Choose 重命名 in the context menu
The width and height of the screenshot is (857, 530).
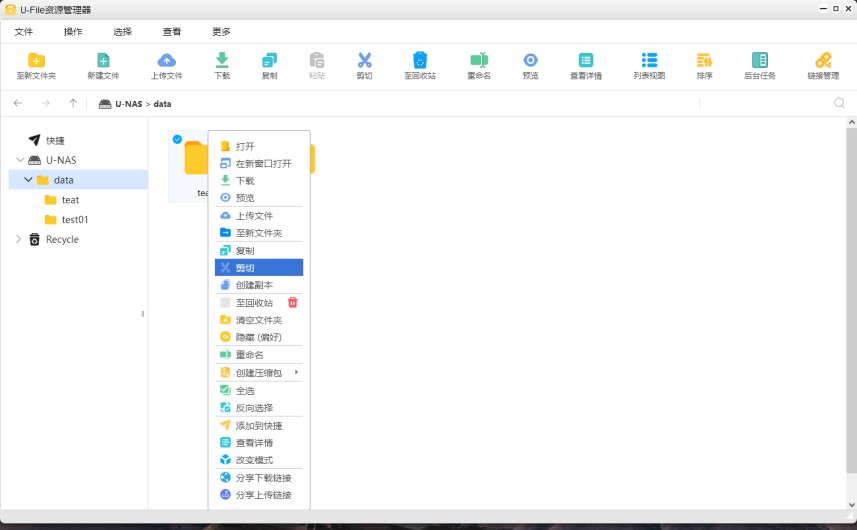pos(259,355)
